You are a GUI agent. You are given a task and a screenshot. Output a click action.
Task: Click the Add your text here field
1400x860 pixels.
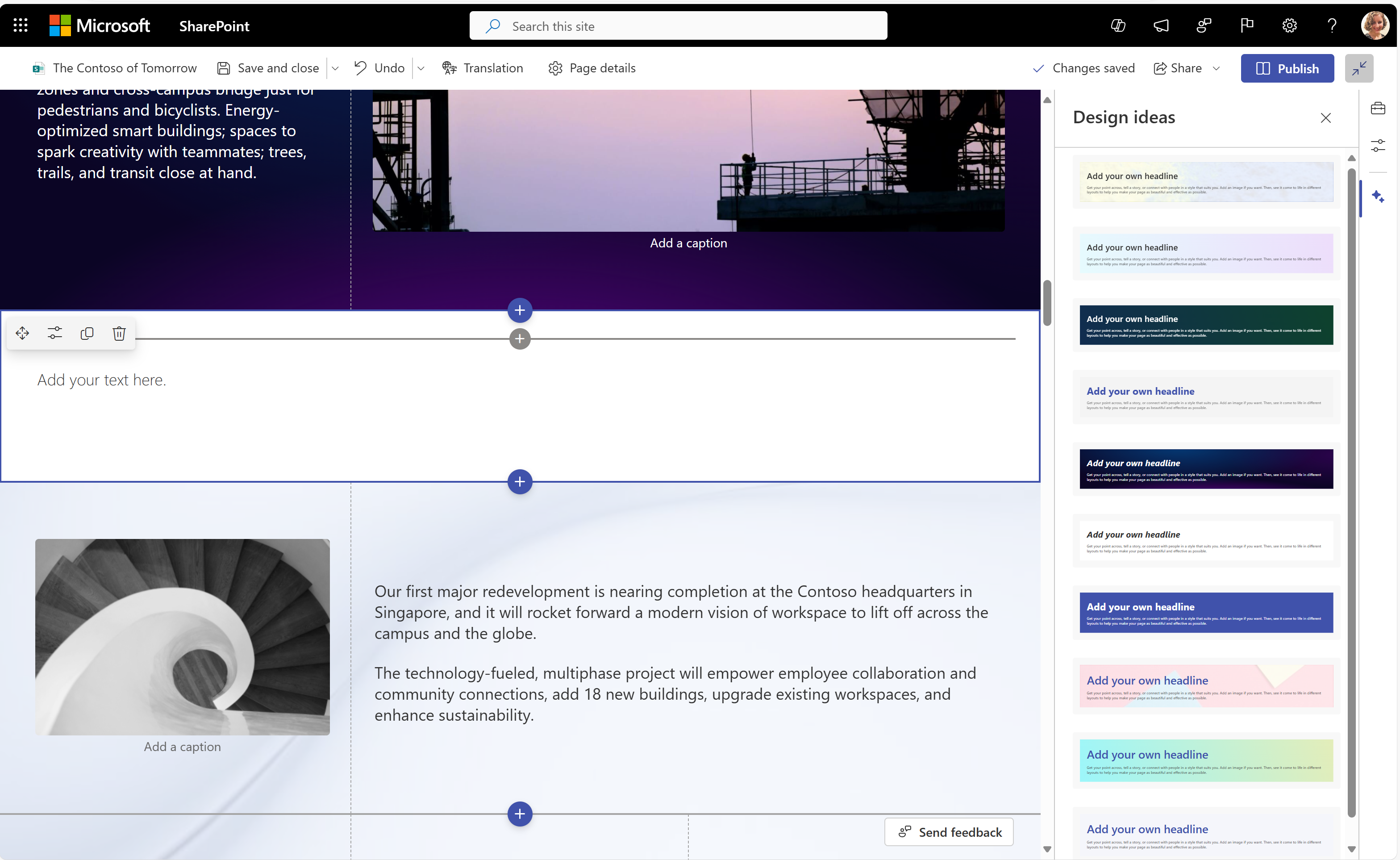[101, 379]
